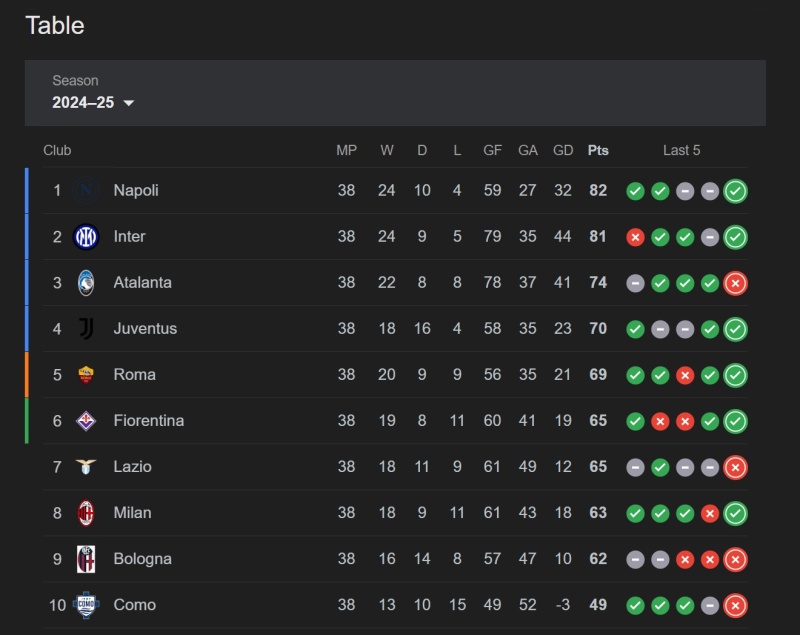This screenshot has width=800, height=635.
Task: Open the Juventus team name link
Action: coord(145,328)
